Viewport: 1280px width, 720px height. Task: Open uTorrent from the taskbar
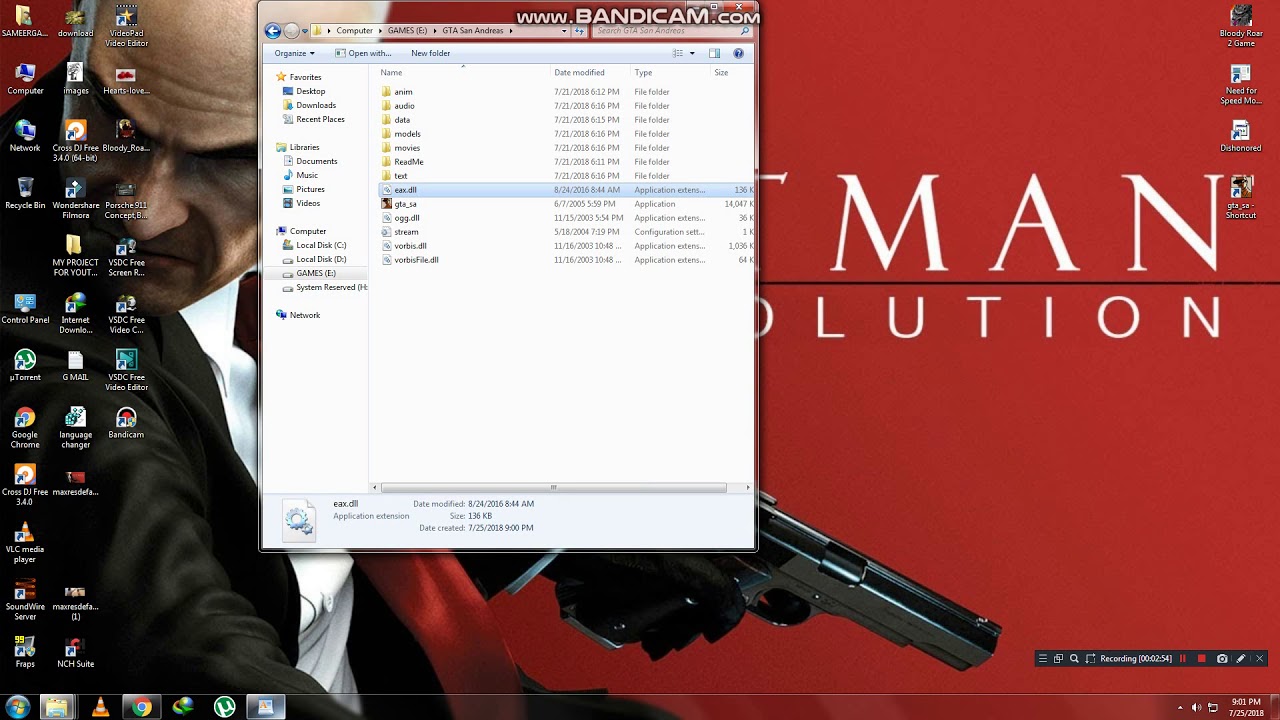point(225,707)
